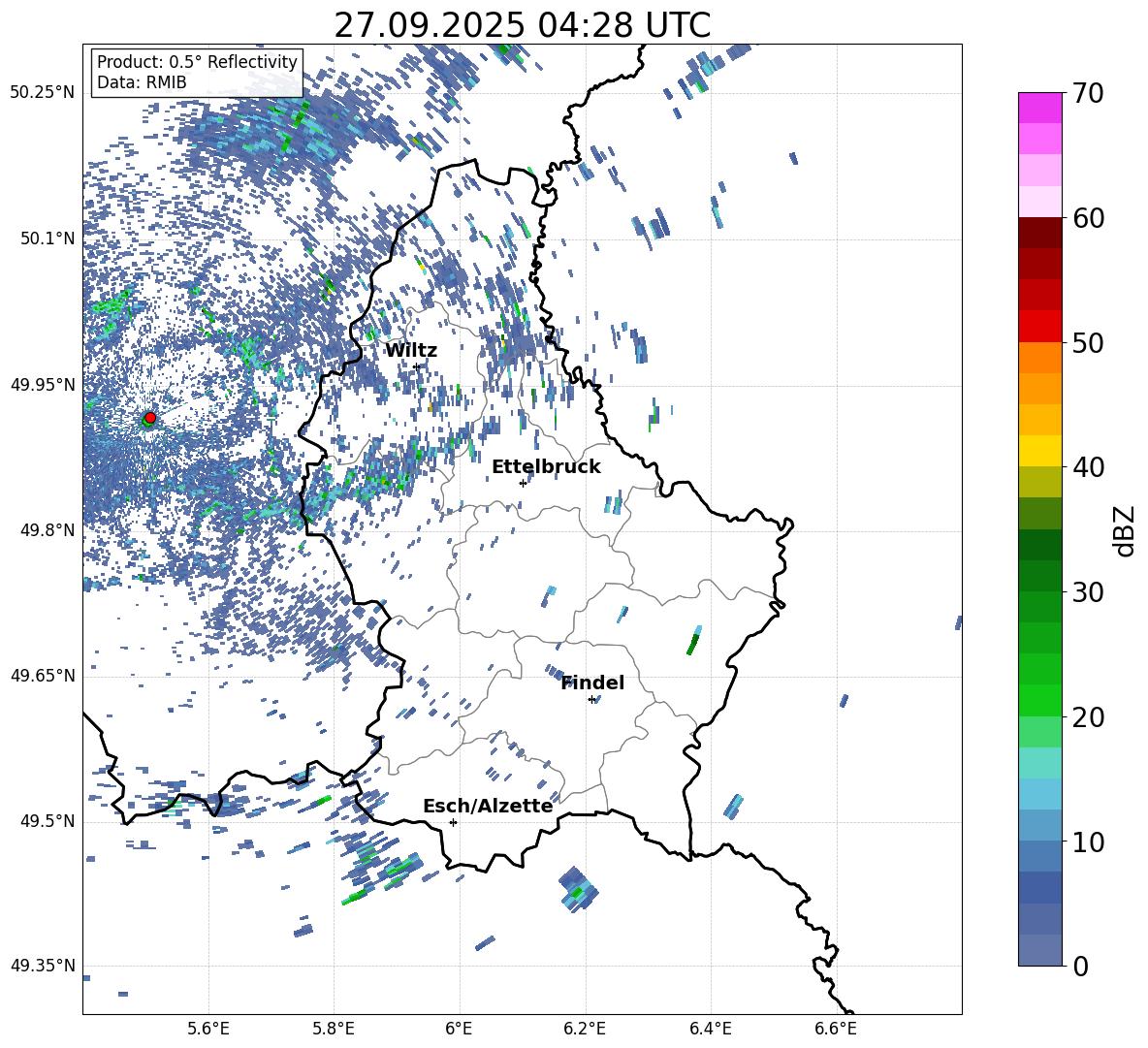This screenshot has height=1048, width=1148.
Task: Click the Findel station cross marker
Action: [x=591, y=700]
